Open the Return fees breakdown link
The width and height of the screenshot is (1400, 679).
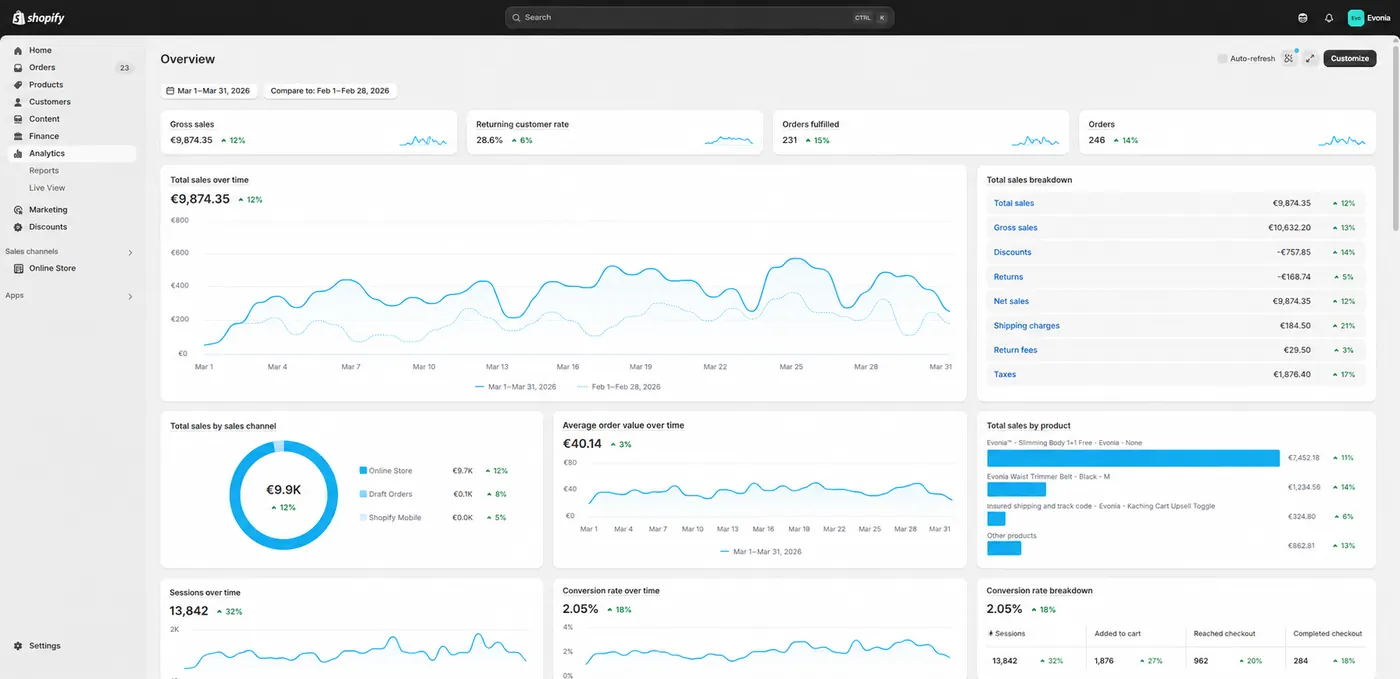(1015, 350)
